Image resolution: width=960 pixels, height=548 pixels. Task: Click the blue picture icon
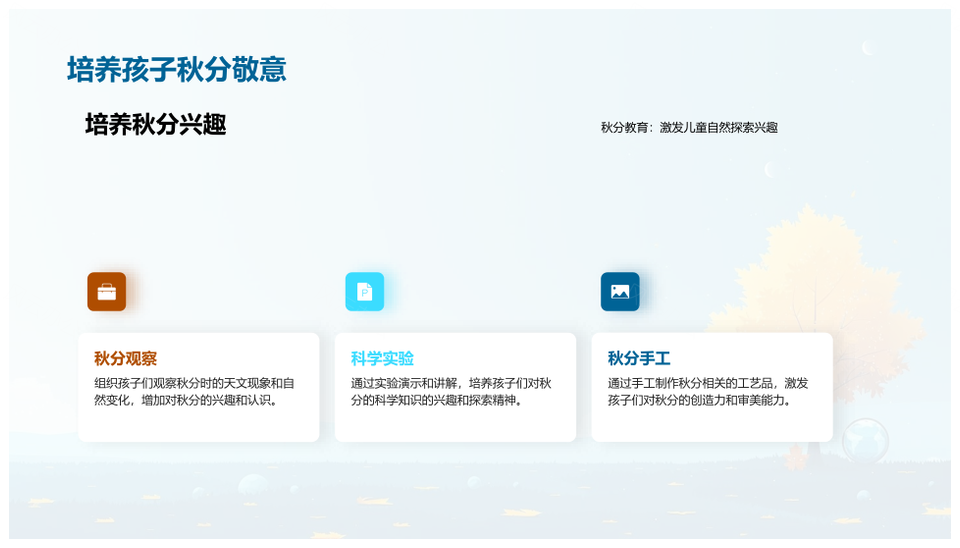coord(620,292)
